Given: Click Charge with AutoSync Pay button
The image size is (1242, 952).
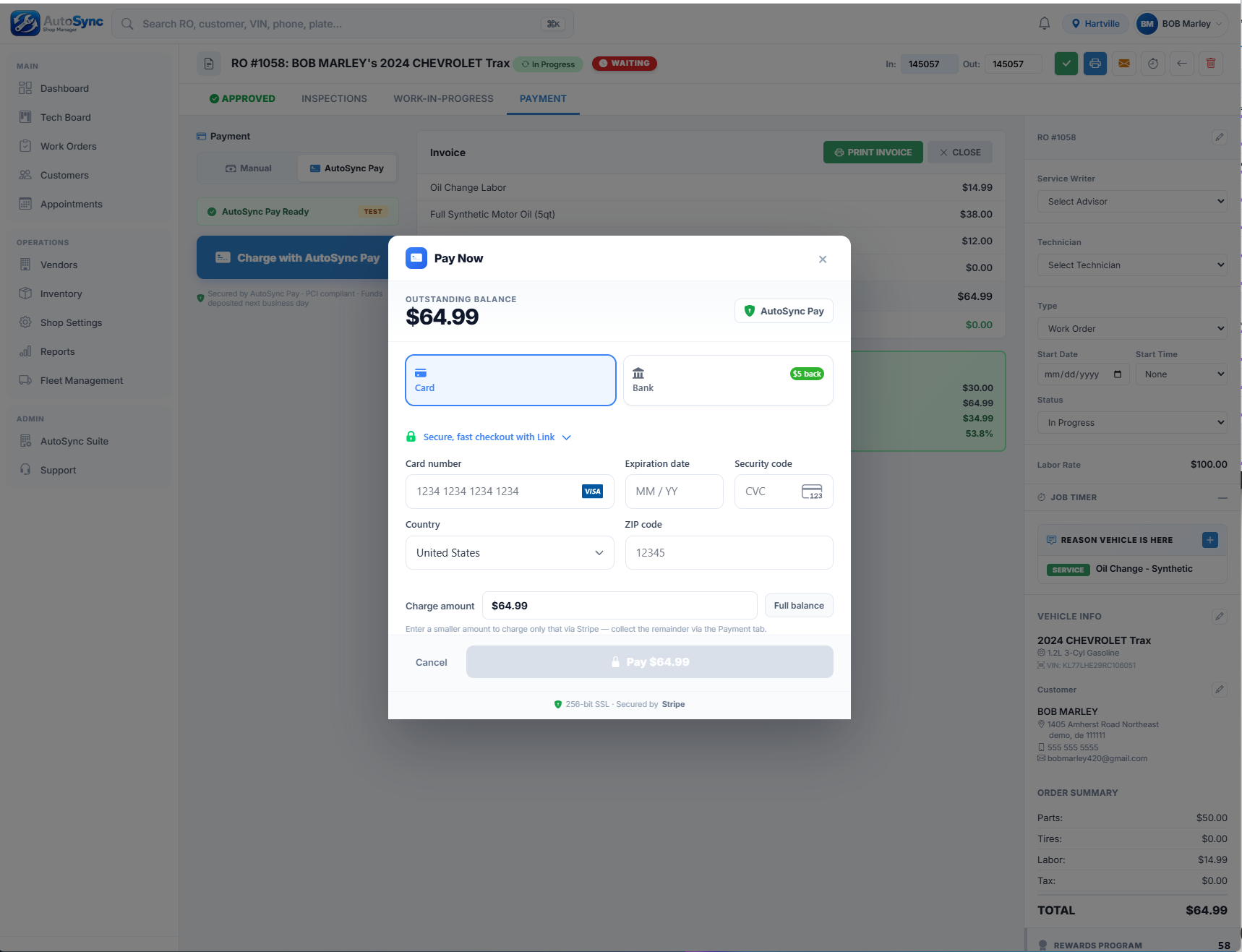Looking at the screenshot, I should click(298, 258).
